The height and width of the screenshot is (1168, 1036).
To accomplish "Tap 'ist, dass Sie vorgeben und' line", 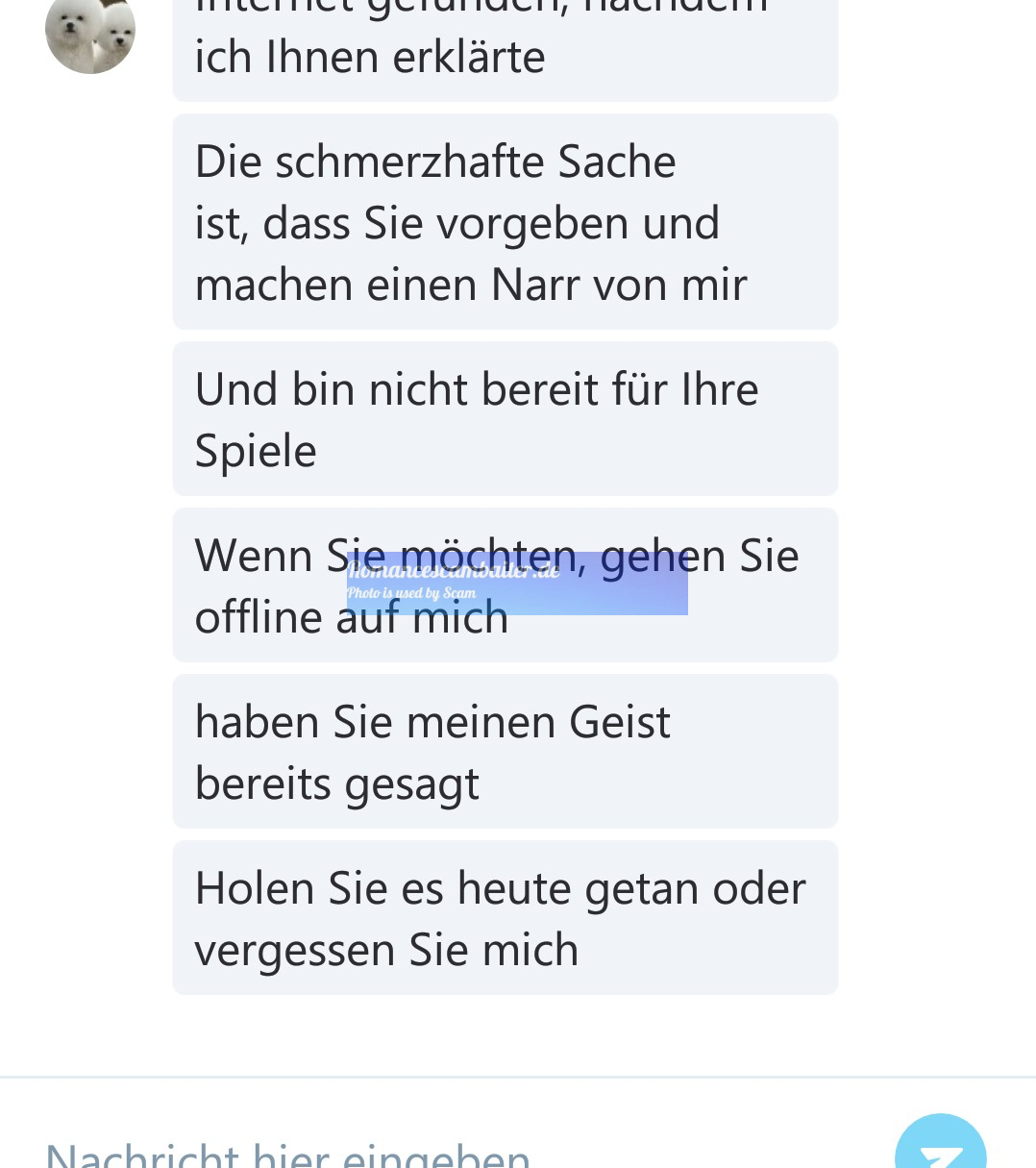I will click(x=456, y=225).
